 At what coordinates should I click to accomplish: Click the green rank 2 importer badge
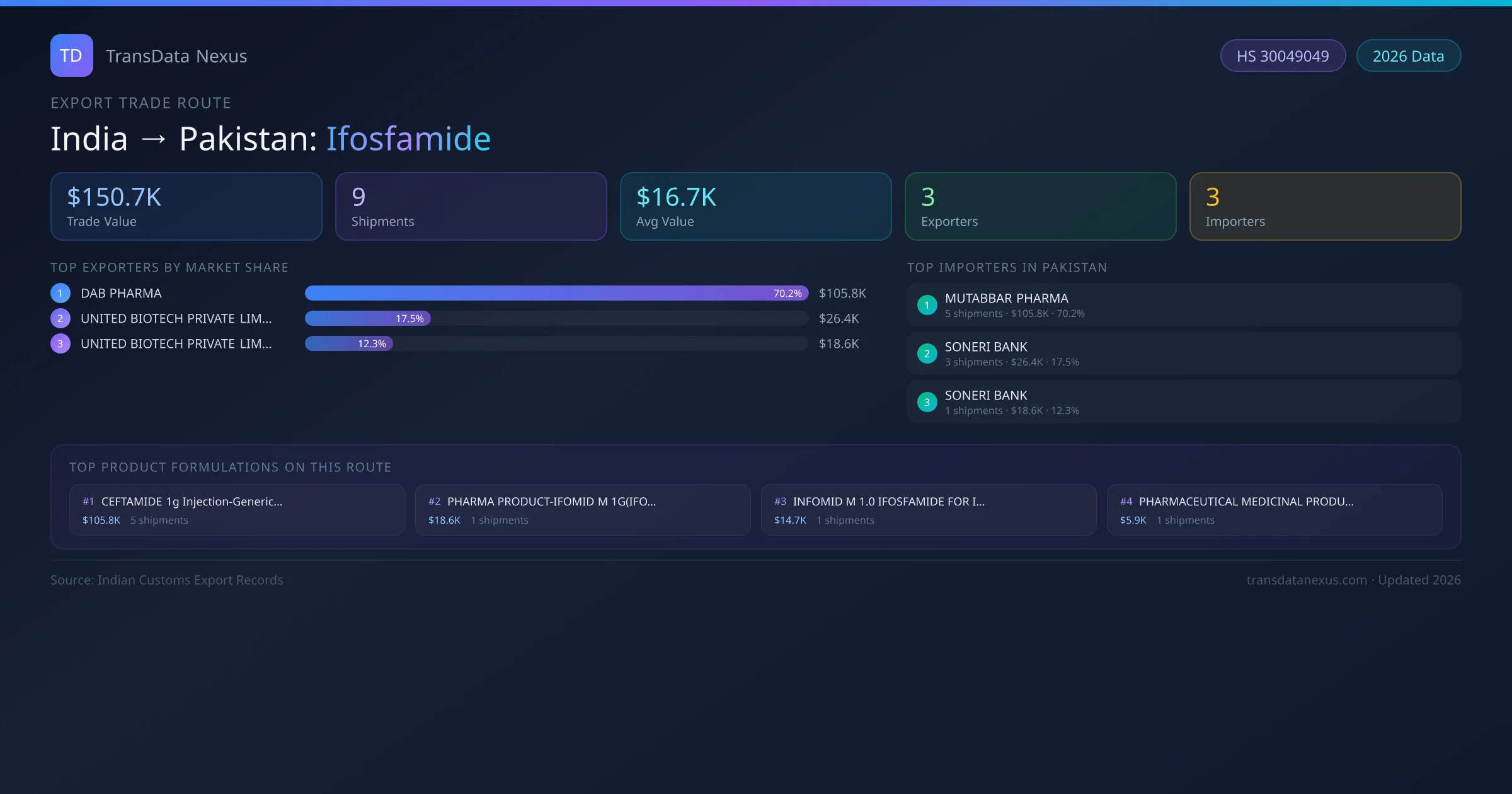(x=927, y=354)
